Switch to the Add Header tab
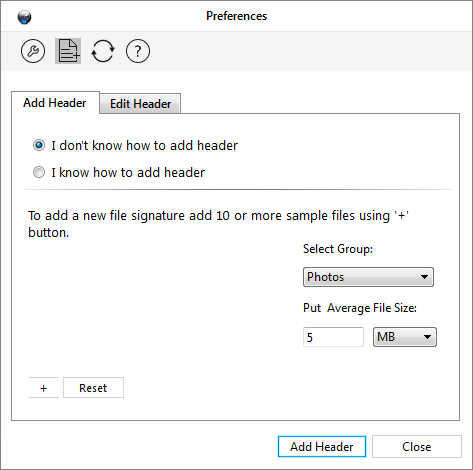 pos(55,103)
